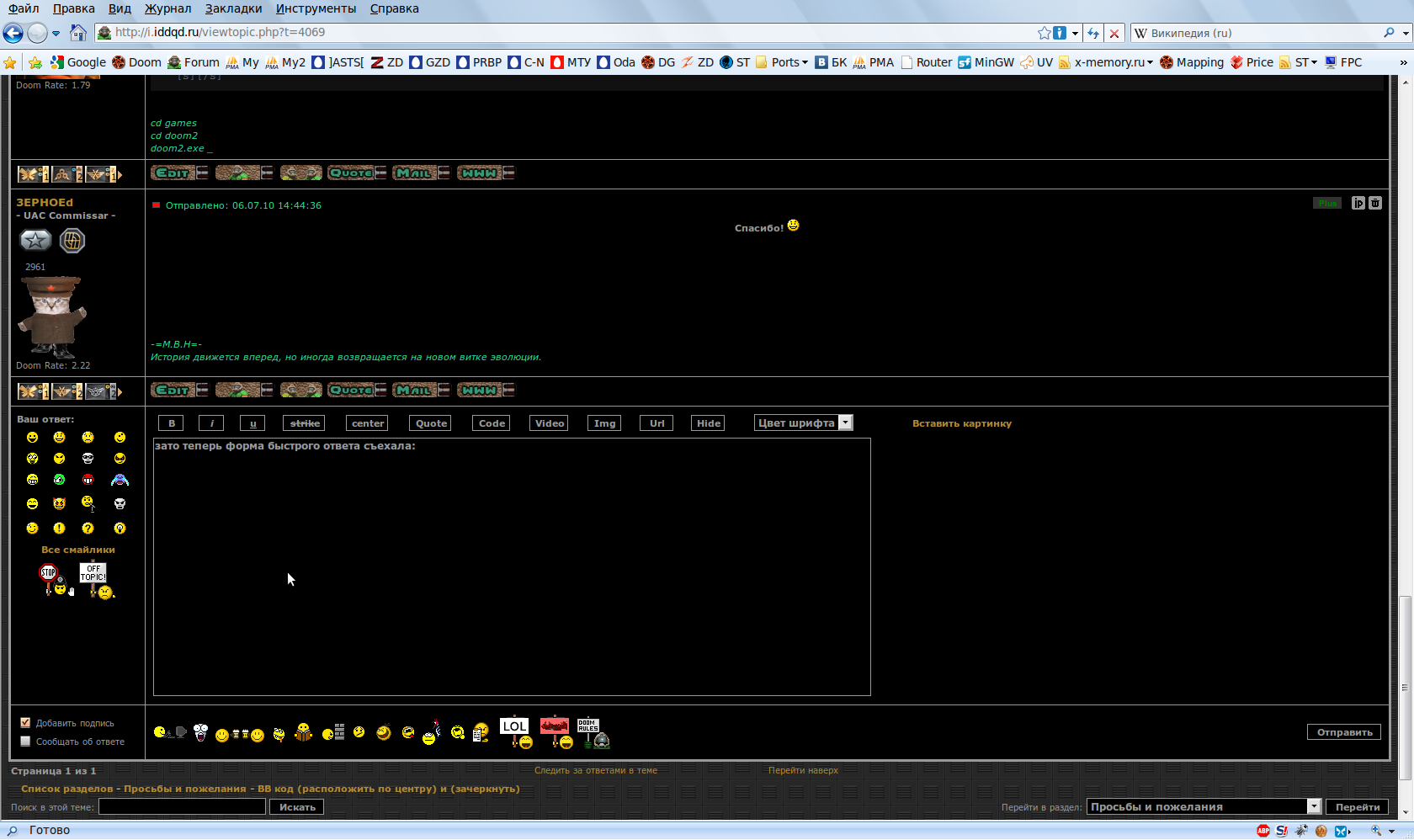Click the Bold formatting button

click(x=172, y=423)
